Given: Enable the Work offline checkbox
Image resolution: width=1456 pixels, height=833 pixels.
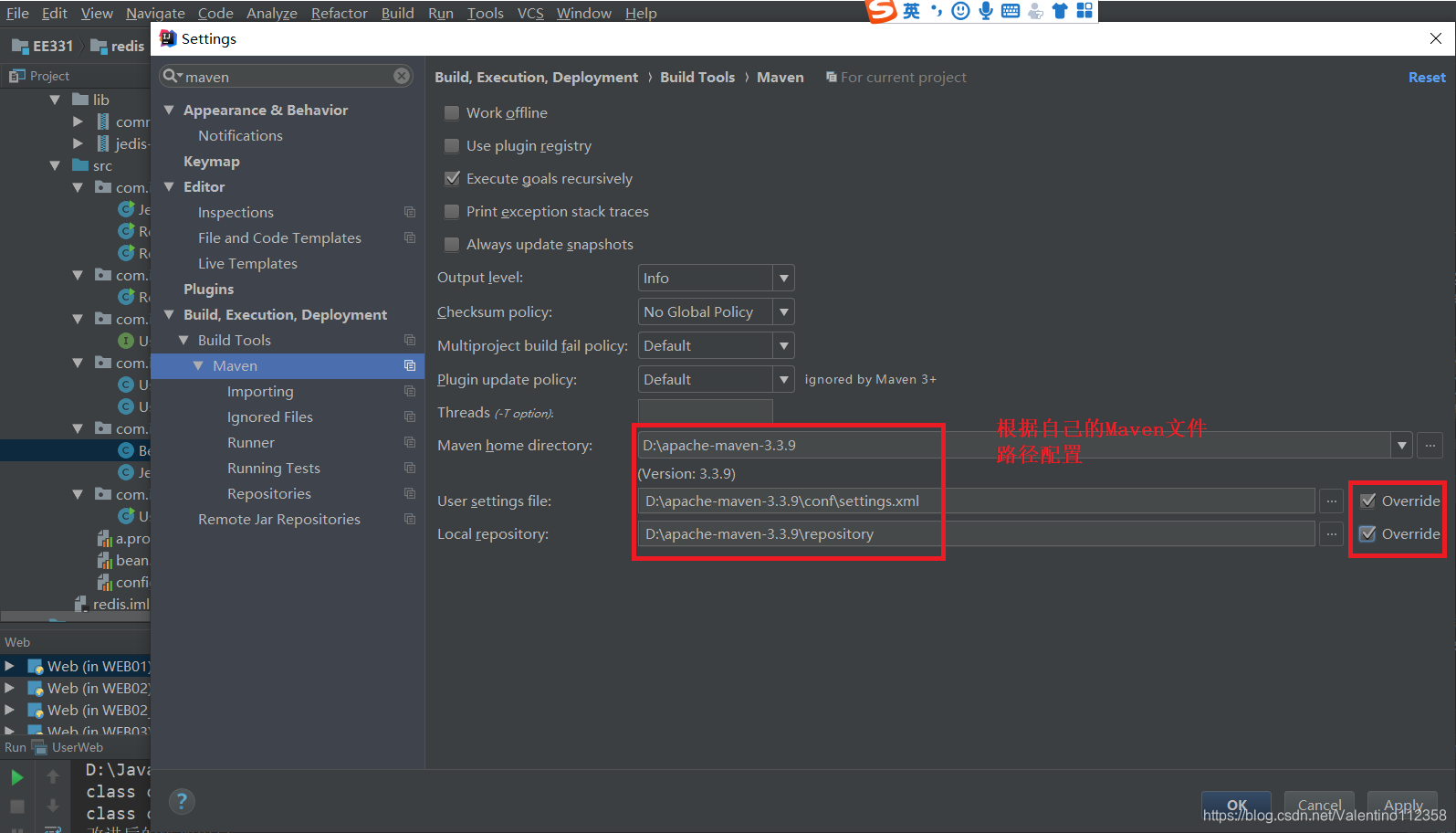Looking at the screenshot, I should pyautogui.click(x=451, y=112).
